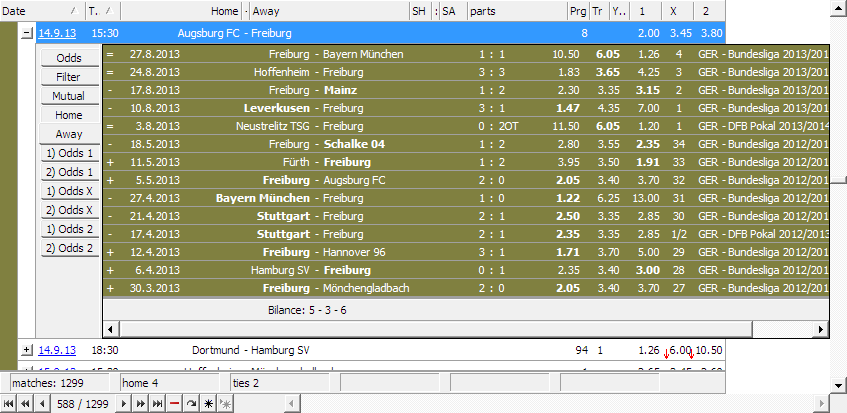Viewport: 847px width, 413px height.
Task: Sort by the T. time column arrow
Action: coord(109,11)
